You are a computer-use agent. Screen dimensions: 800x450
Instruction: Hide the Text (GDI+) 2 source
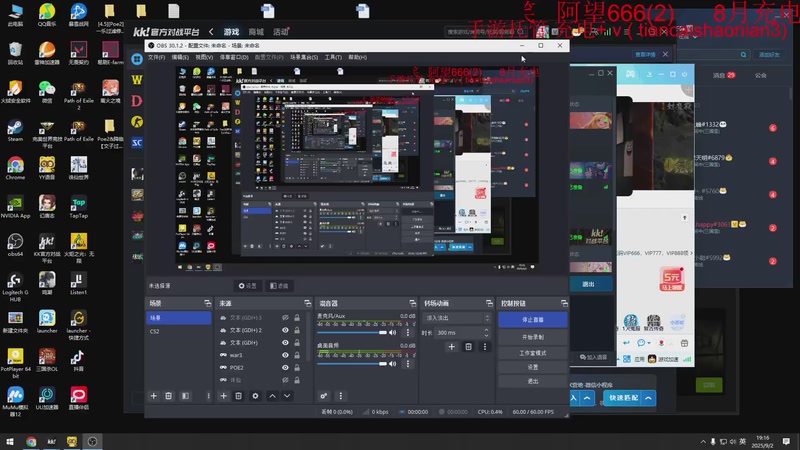point(285,330)
